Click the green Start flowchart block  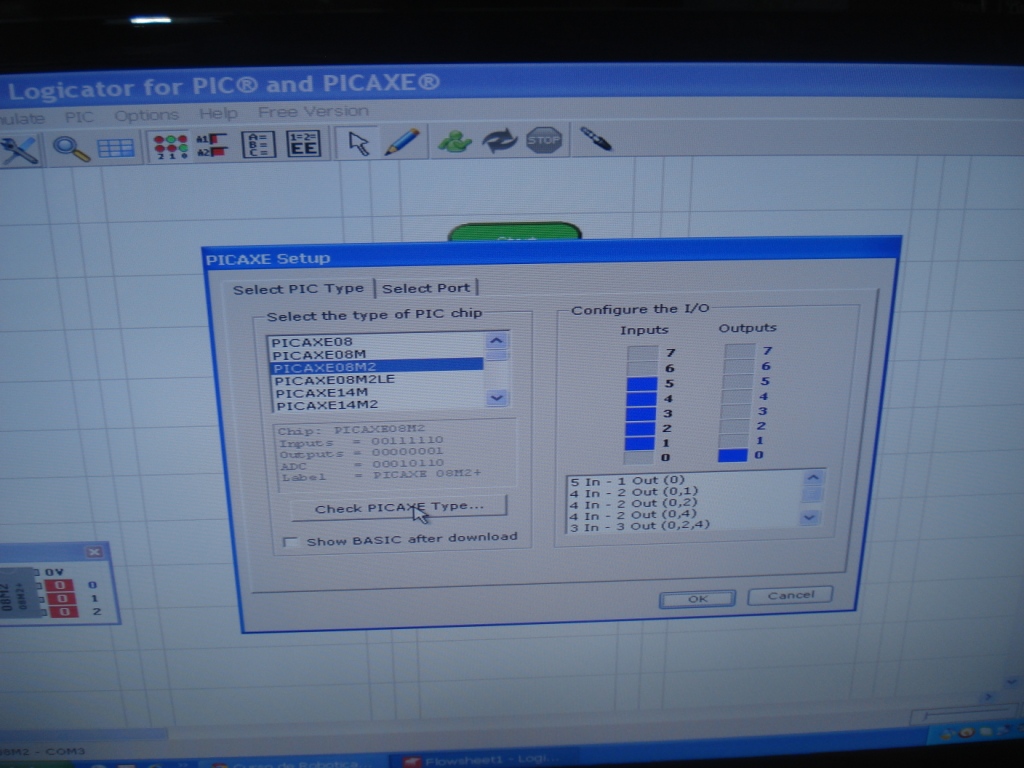(x=515, y=232)
